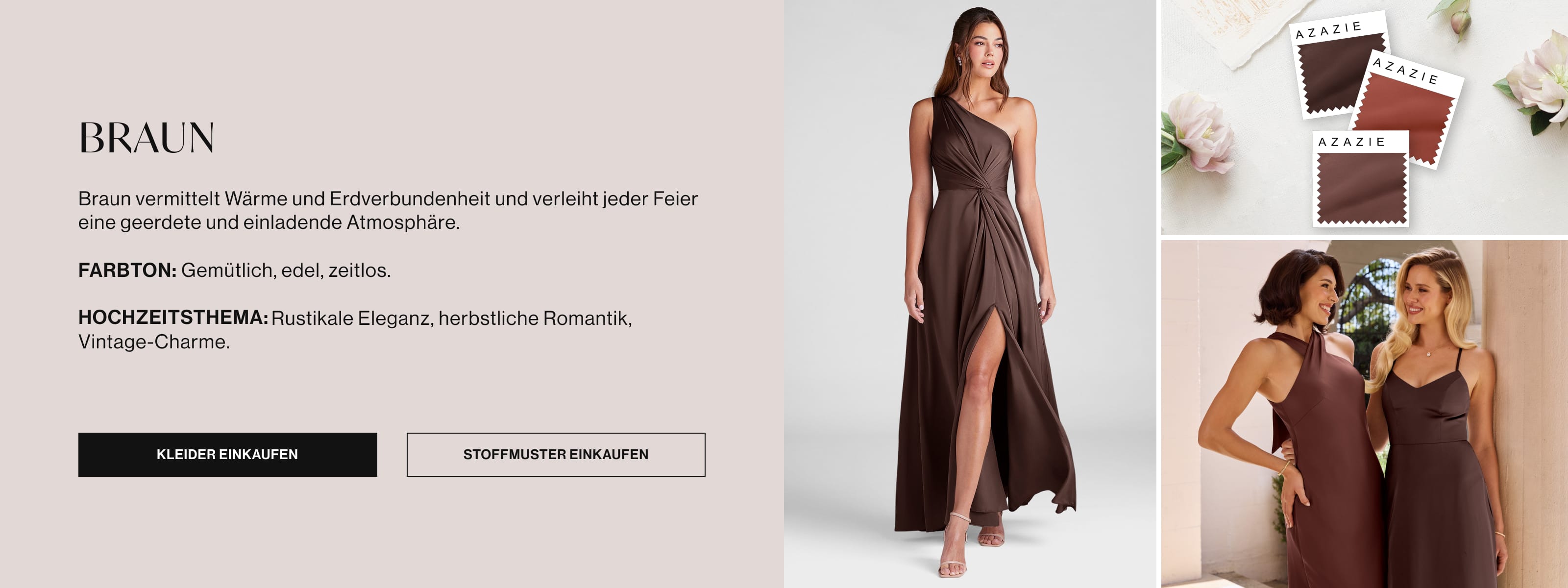Click the Braun description paragraph

tap(388, 210)
